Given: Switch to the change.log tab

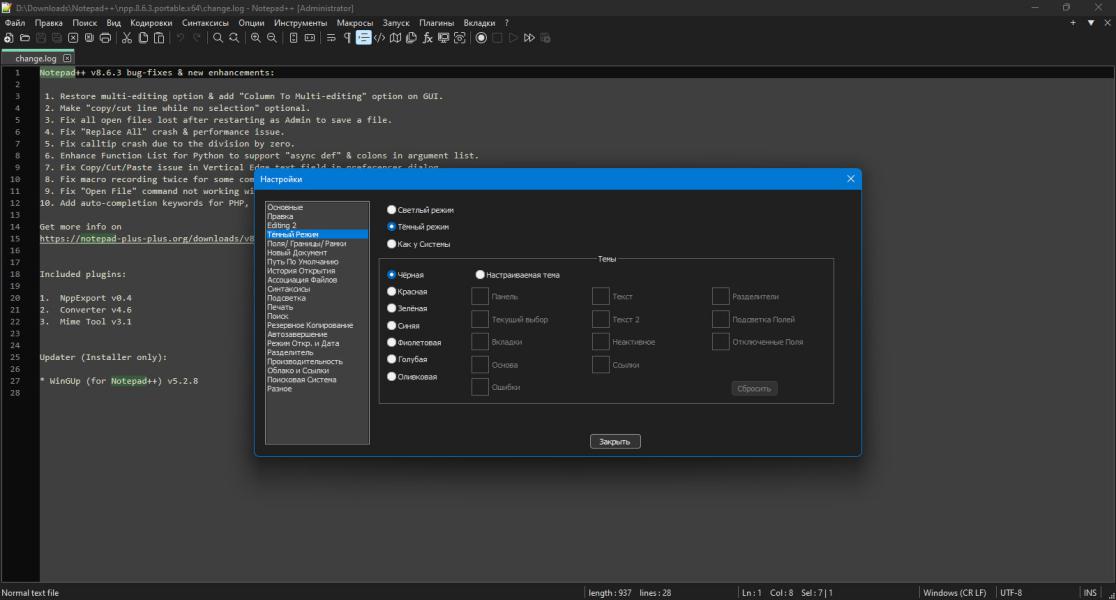Looking at the screenshot, I should click(x=36, y=58).
